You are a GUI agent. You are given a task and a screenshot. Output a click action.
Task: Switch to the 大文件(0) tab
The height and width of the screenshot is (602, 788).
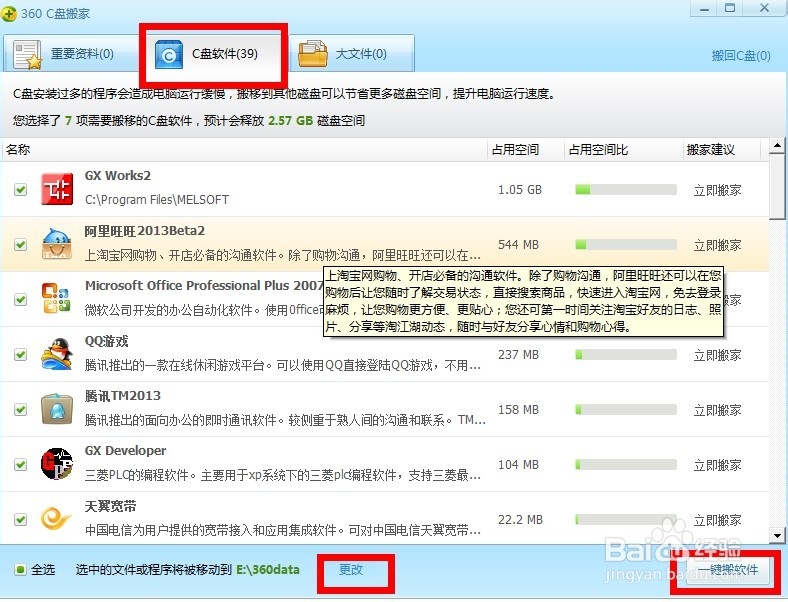click(352, 53)
